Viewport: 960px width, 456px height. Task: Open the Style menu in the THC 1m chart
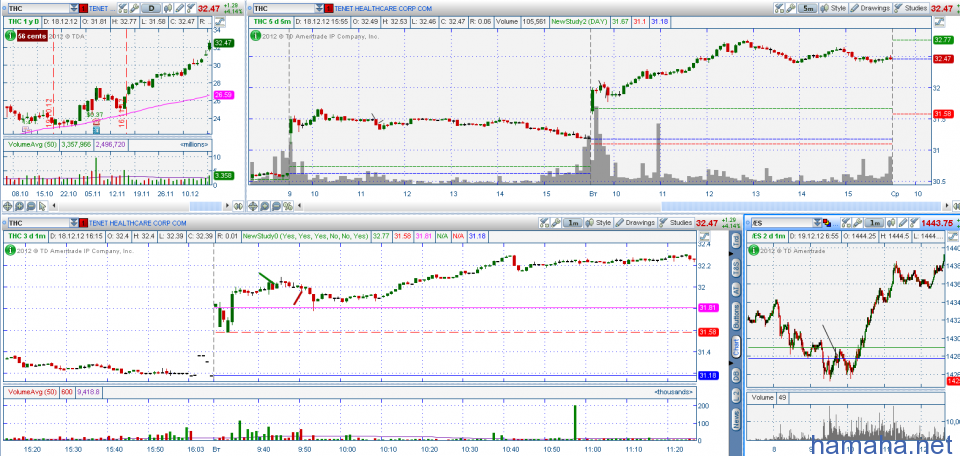click(598, 223)
